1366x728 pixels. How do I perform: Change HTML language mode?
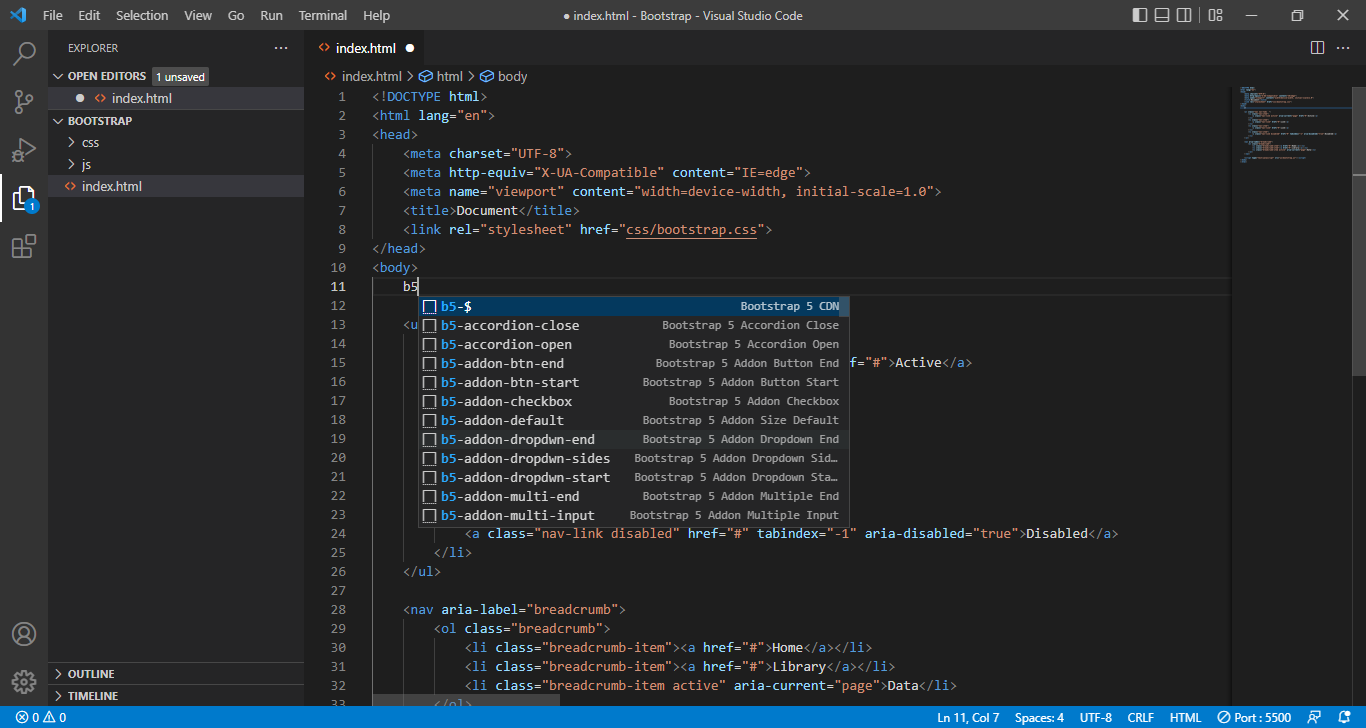[1185, 718]
